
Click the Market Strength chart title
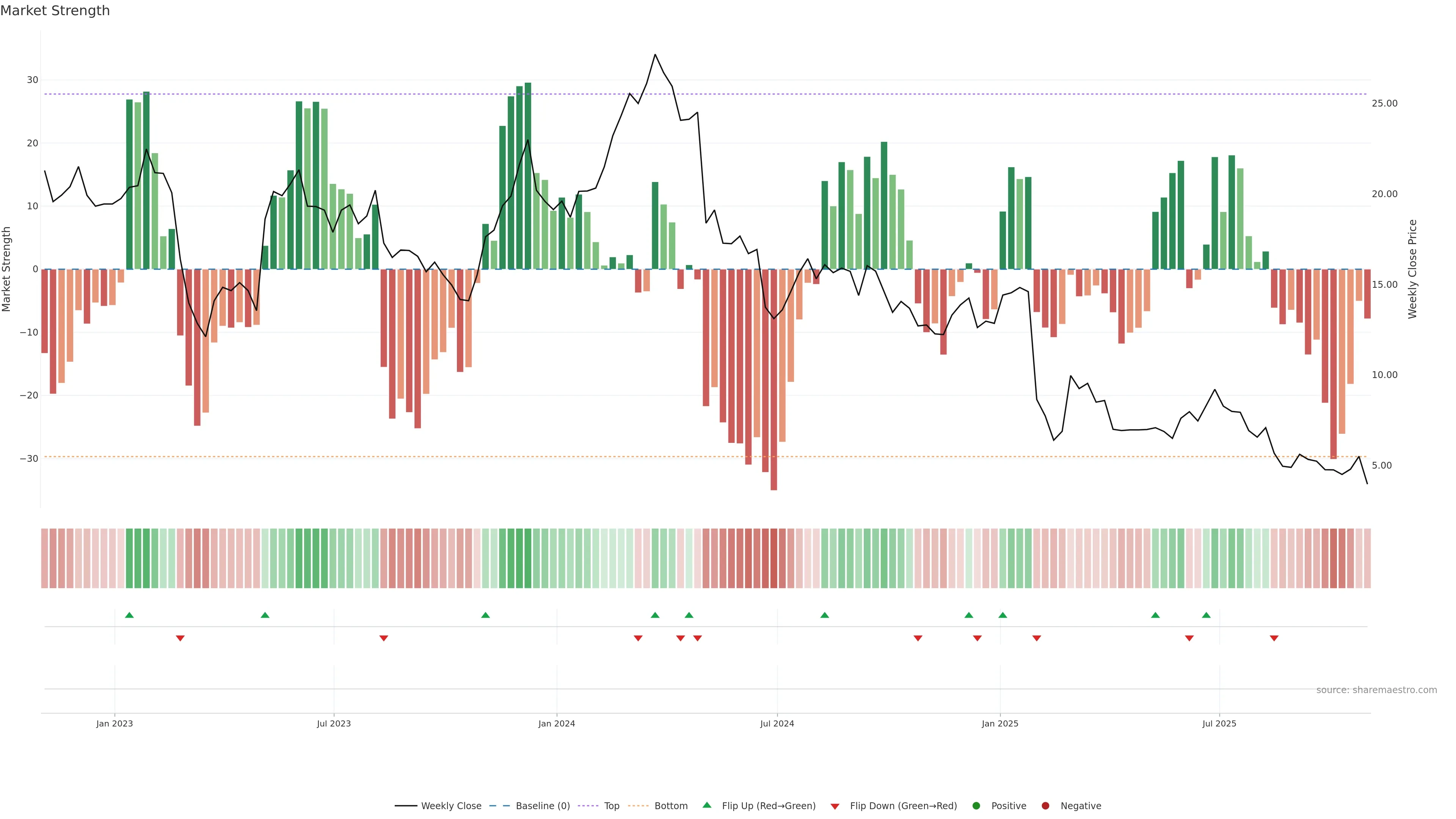coord(55,11)
